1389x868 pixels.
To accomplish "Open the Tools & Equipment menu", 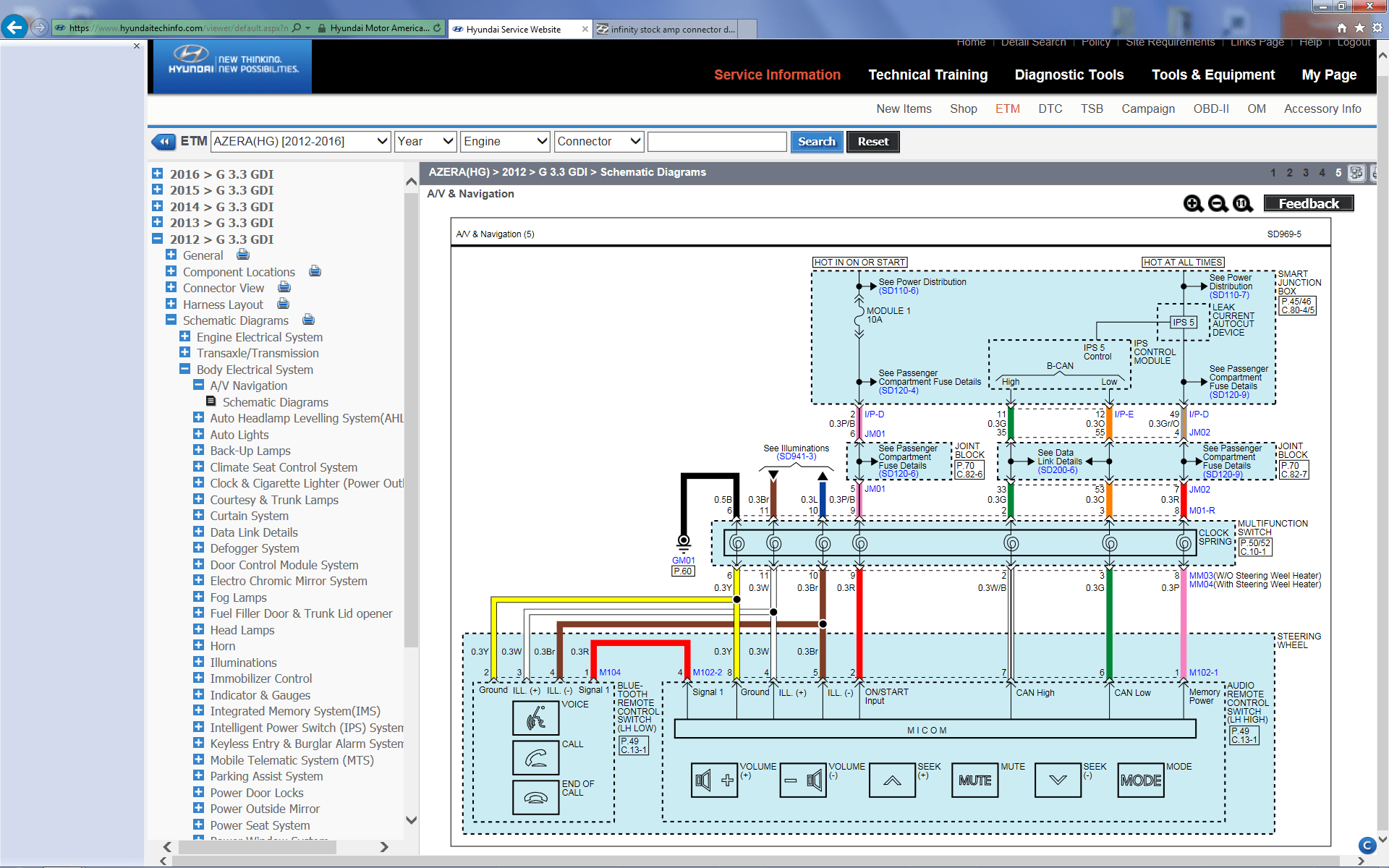I will 1212,75.
